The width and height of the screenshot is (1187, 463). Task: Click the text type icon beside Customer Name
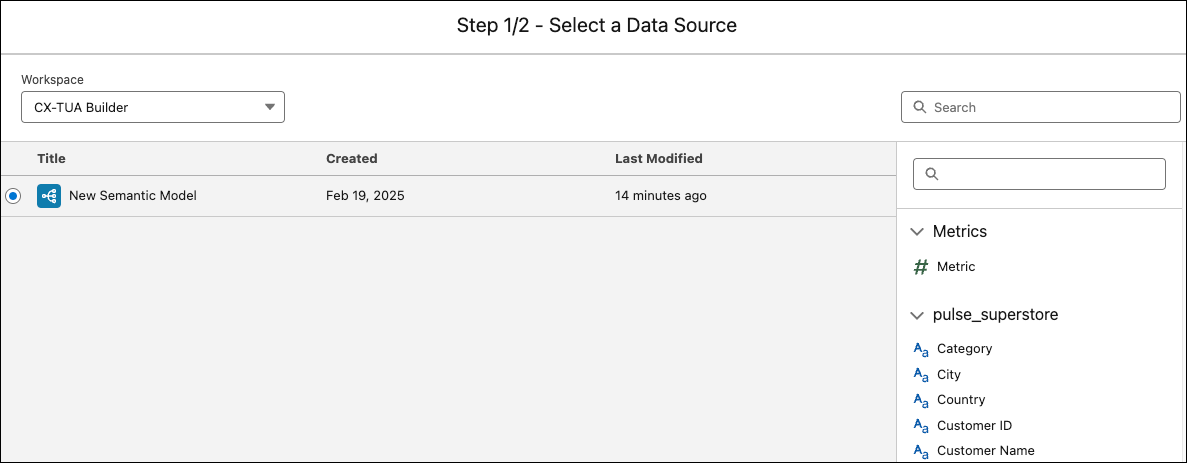921,452
